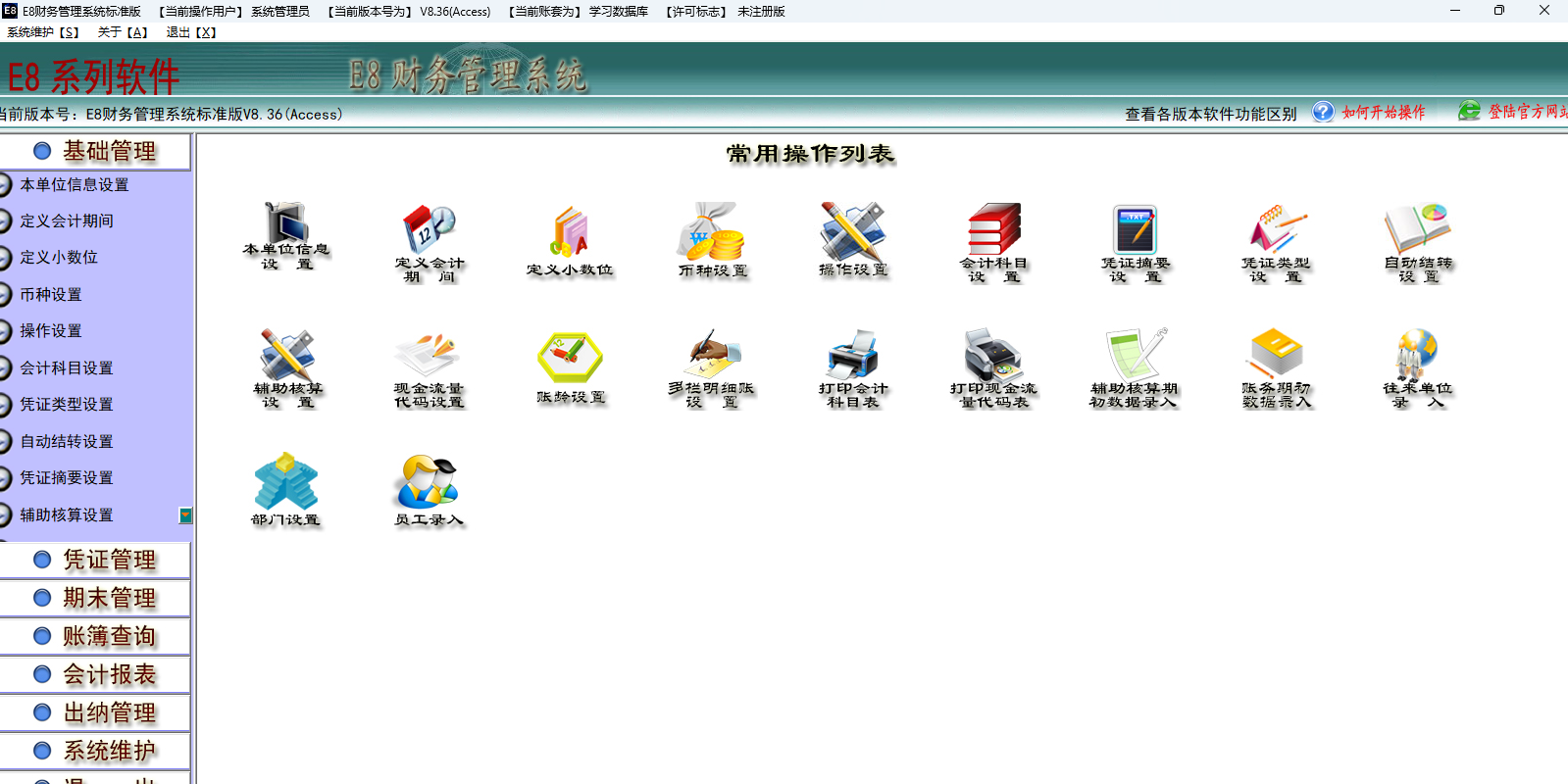The image size is (1568, 784).
Task: Expand the 凭证管理 sidebar section
Action: [96, 560]
